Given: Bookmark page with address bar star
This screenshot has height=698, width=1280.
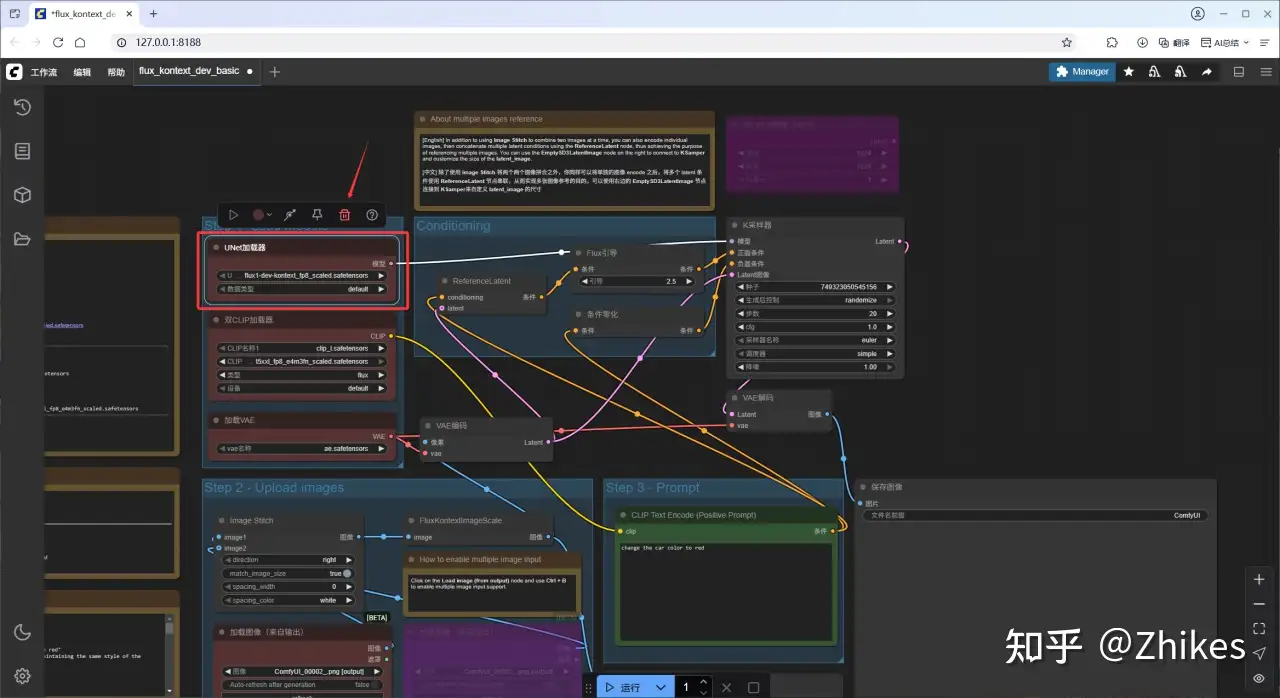Looking at the screenshot, I should coord(1067,43).
